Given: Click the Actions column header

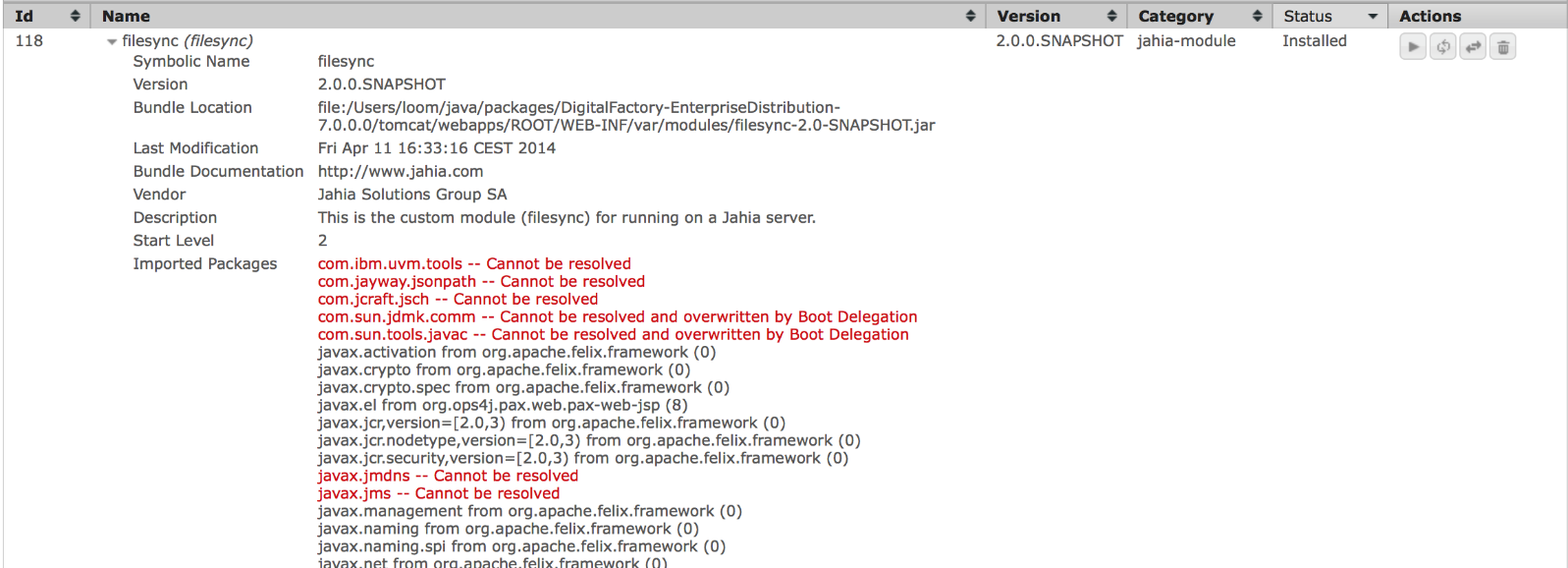Looking at the screenshot, I should click(1430, 16).
